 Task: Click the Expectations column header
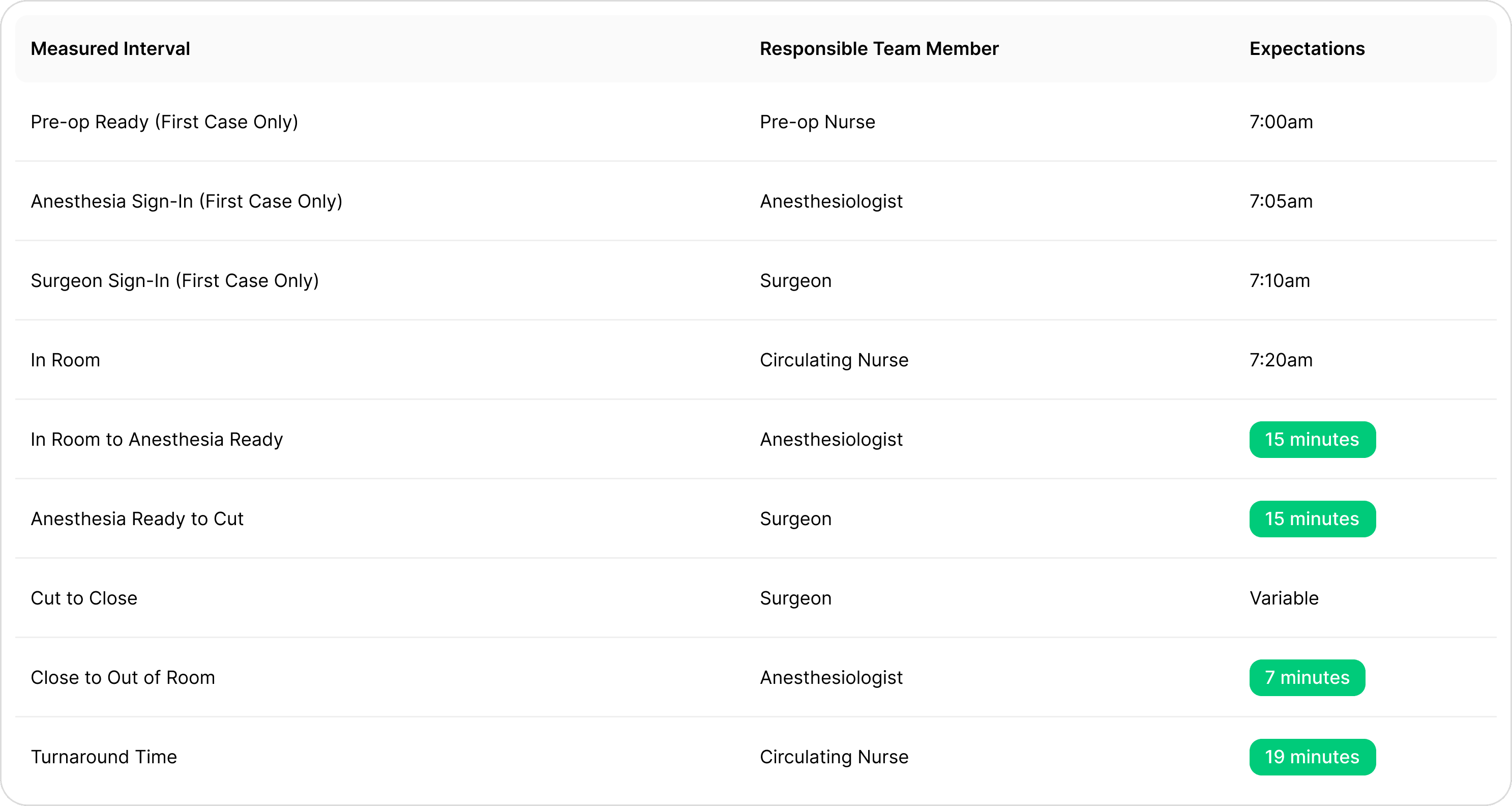1307,49
